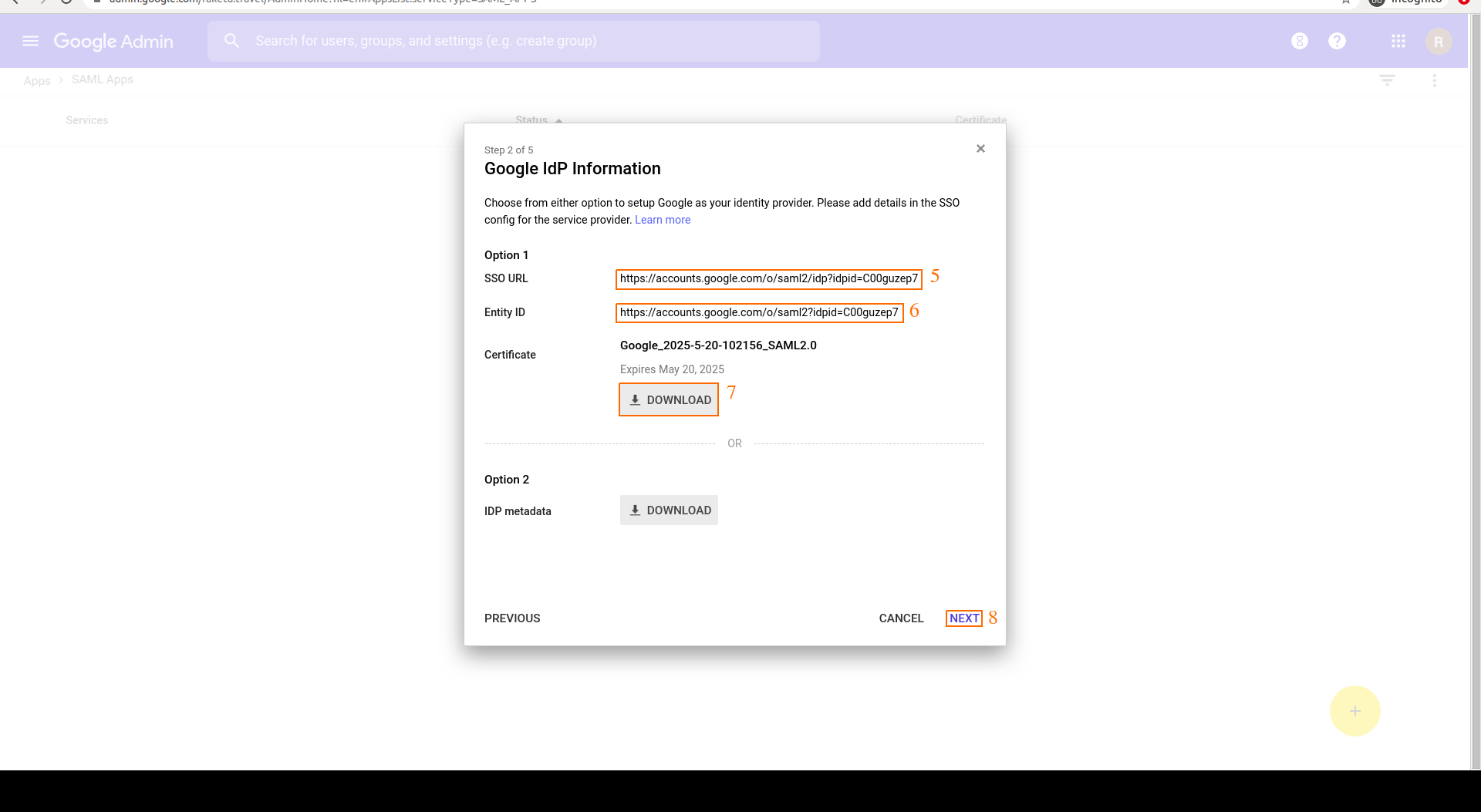Screen dimensions: 1481x812
Task: Open the Learn more link
Action: 663,220
